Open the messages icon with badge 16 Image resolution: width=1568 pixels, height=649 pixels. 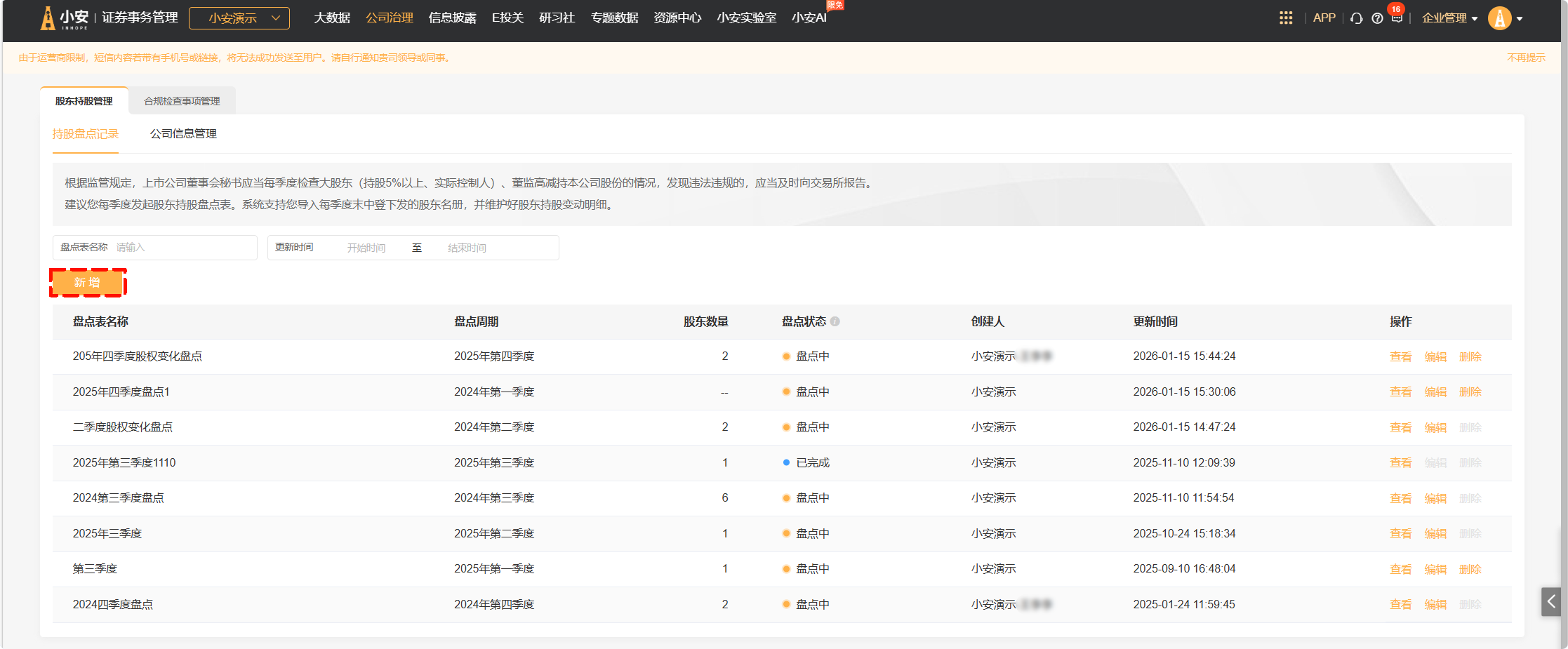(x=1397, y=18)
